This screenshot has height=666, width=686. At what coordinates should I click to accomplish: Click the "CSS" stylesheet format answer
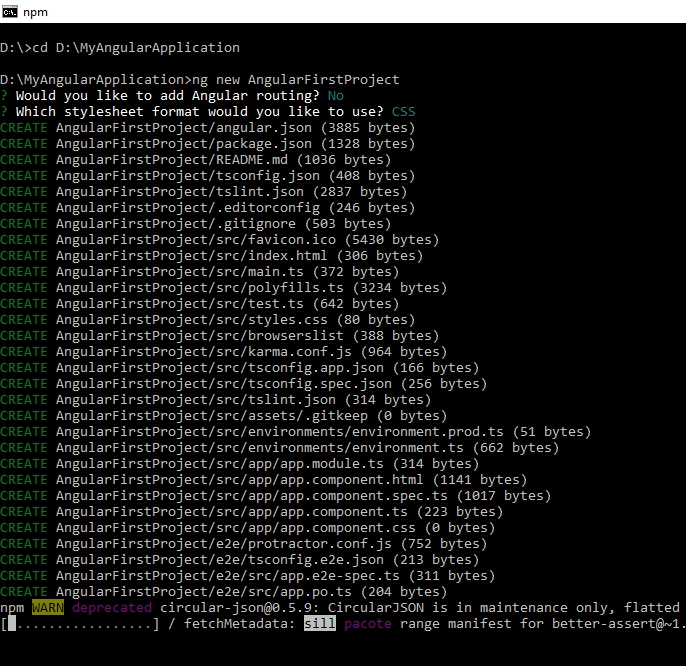[403, 112]
